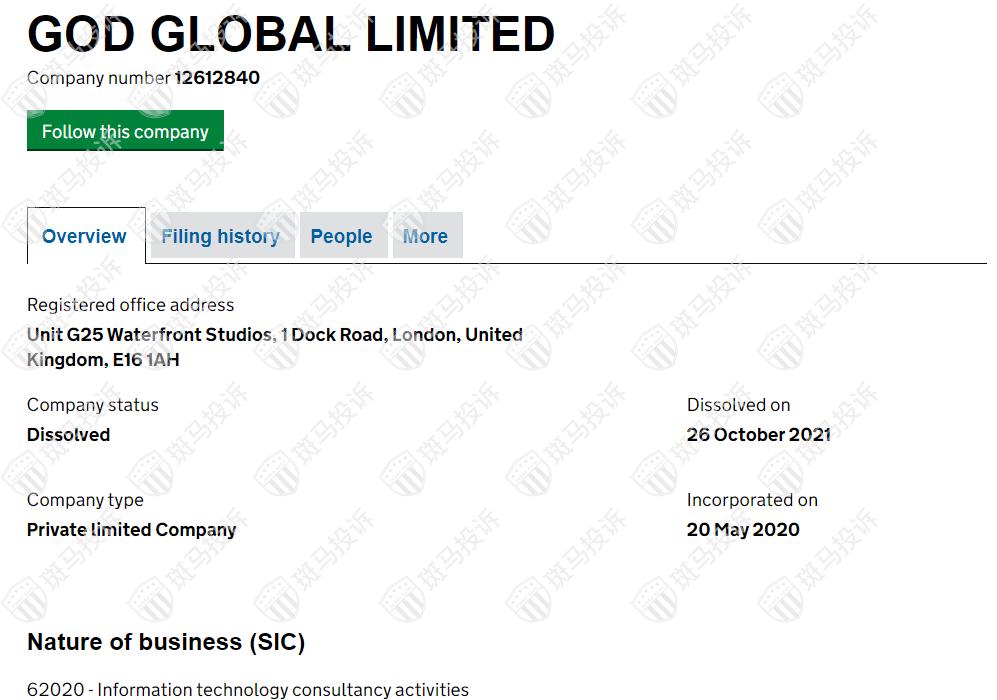Click the Dissolved on label
The image size is (997, 700).
[738, 405]
